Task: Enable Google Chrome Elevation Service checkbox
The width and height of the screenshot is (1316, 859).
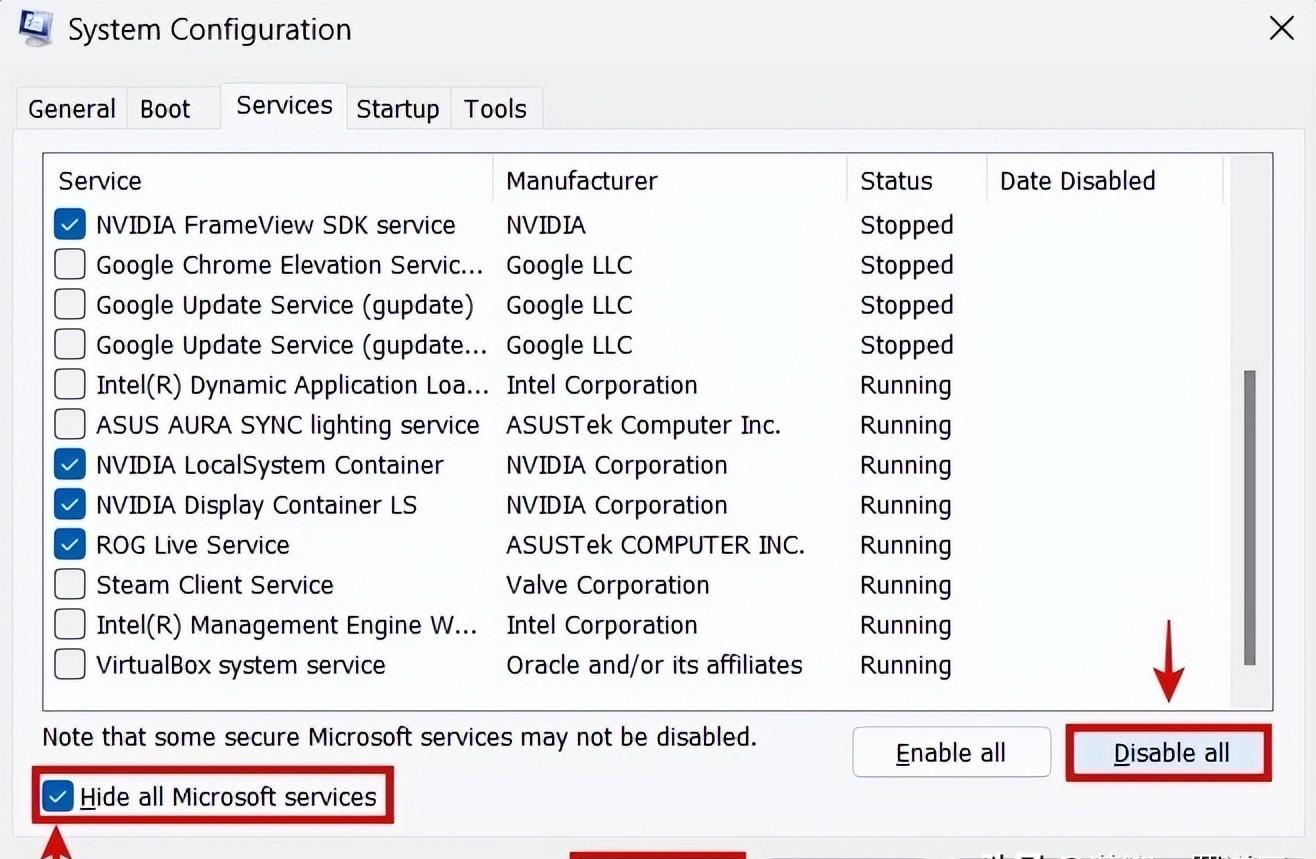Action: pyautogui.click(x=69, y=265)
